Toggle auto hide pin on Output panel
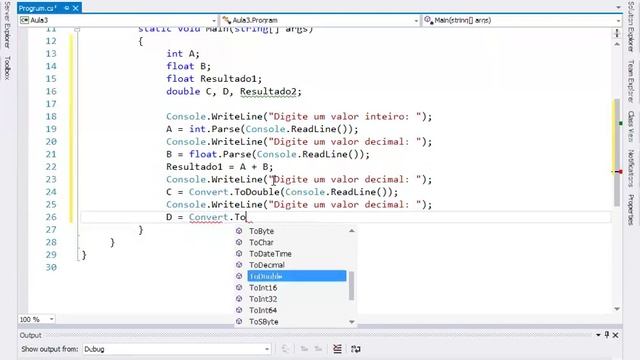 point(607,335)
